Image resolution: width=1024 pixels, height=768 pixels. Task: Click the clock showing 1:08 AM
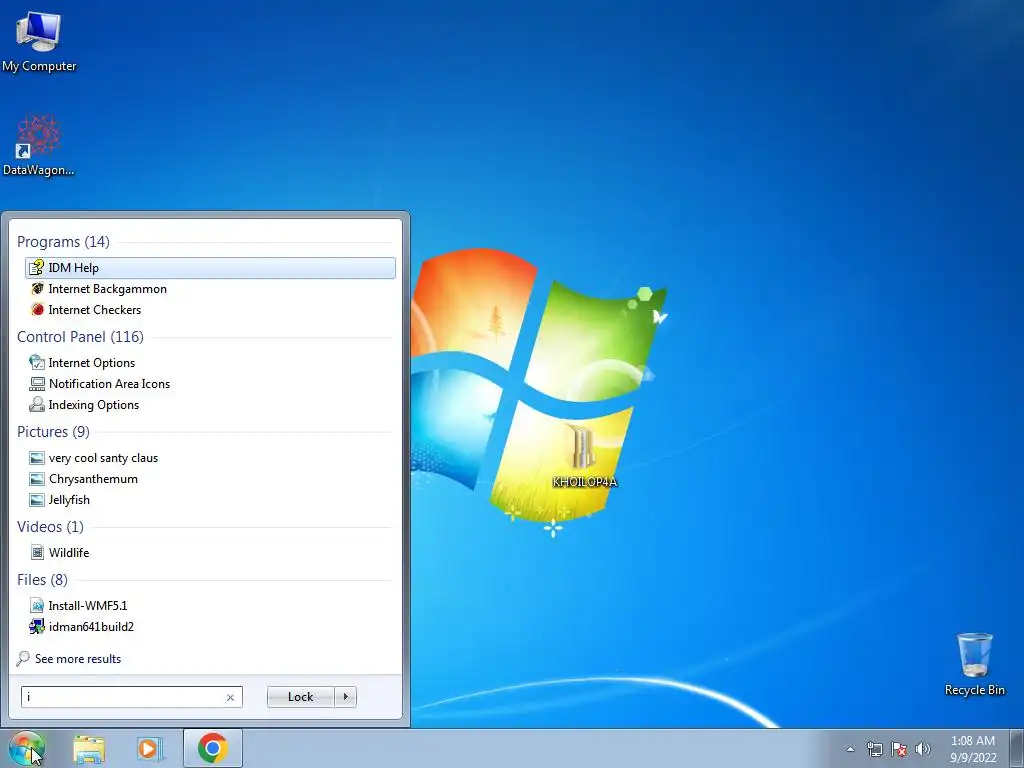[x=973, y=749]
